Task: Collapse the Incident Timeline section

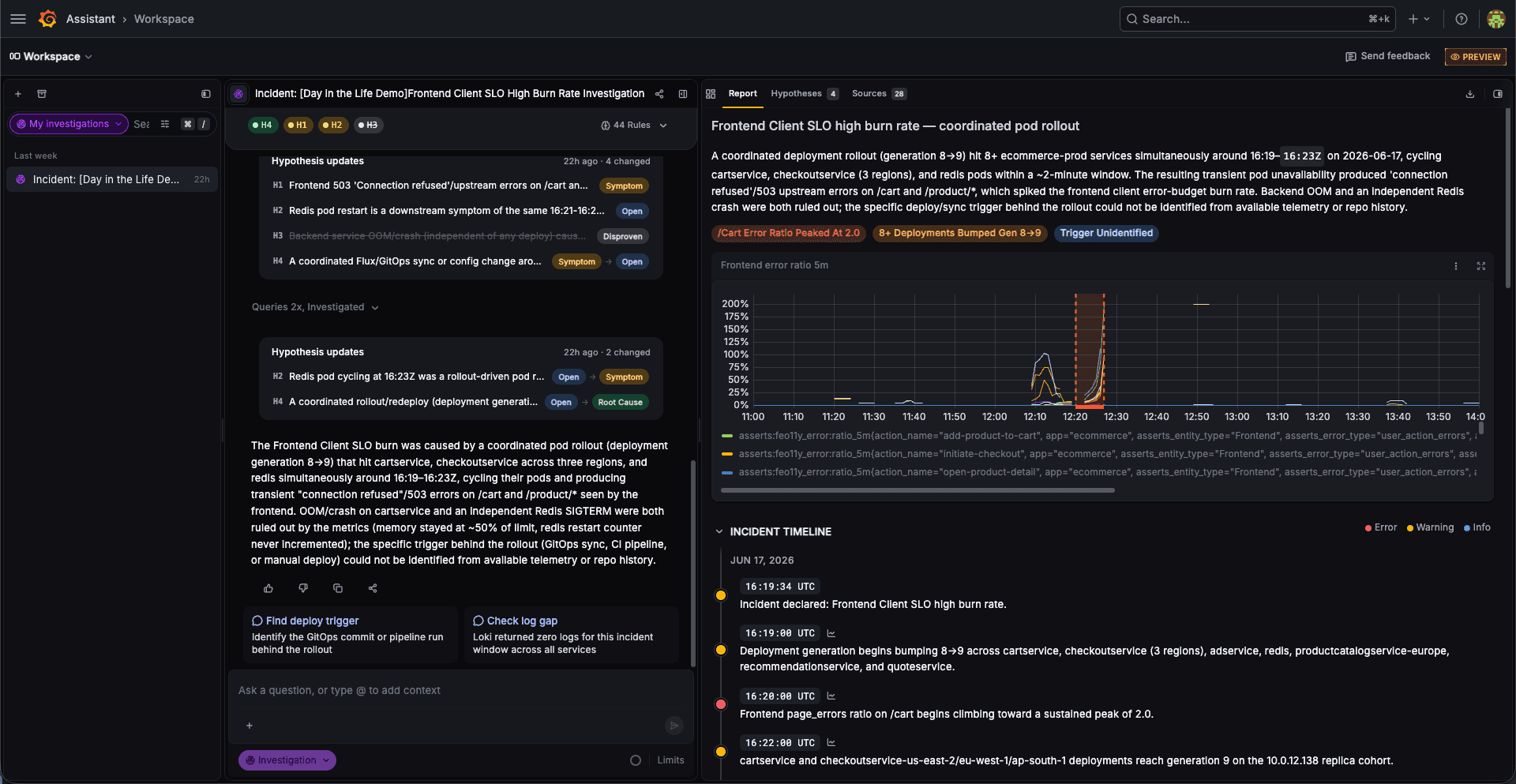Action: 719,532
